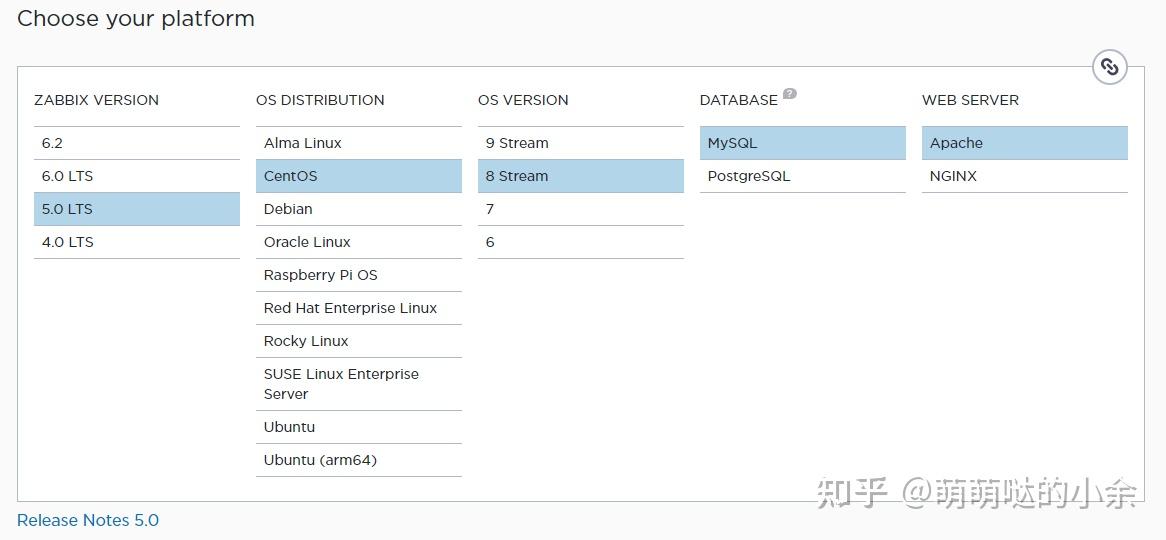Click the ZABBIX VERSION column heading
This screenshot has height=540, width=1166.
pos(97,100)
